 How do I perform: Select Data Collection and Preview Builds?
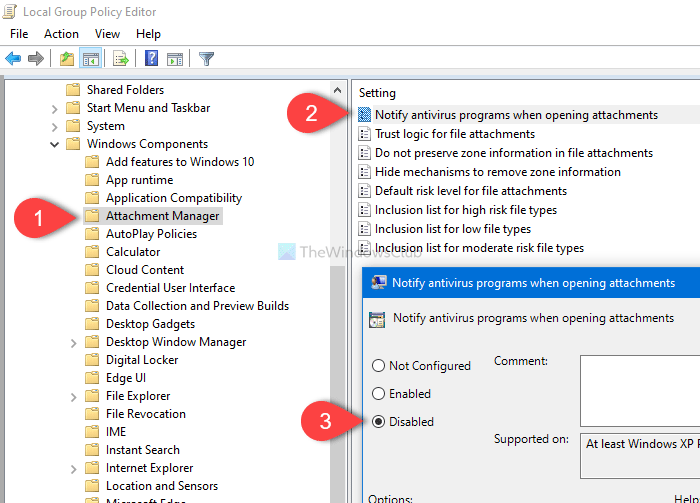197,306
